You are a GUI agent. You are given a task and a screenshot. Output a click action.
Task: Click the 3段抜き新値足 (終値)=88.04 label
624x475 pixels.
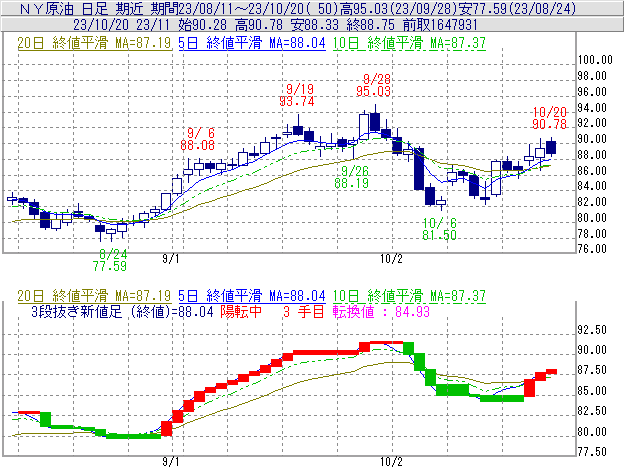[123, 311]
